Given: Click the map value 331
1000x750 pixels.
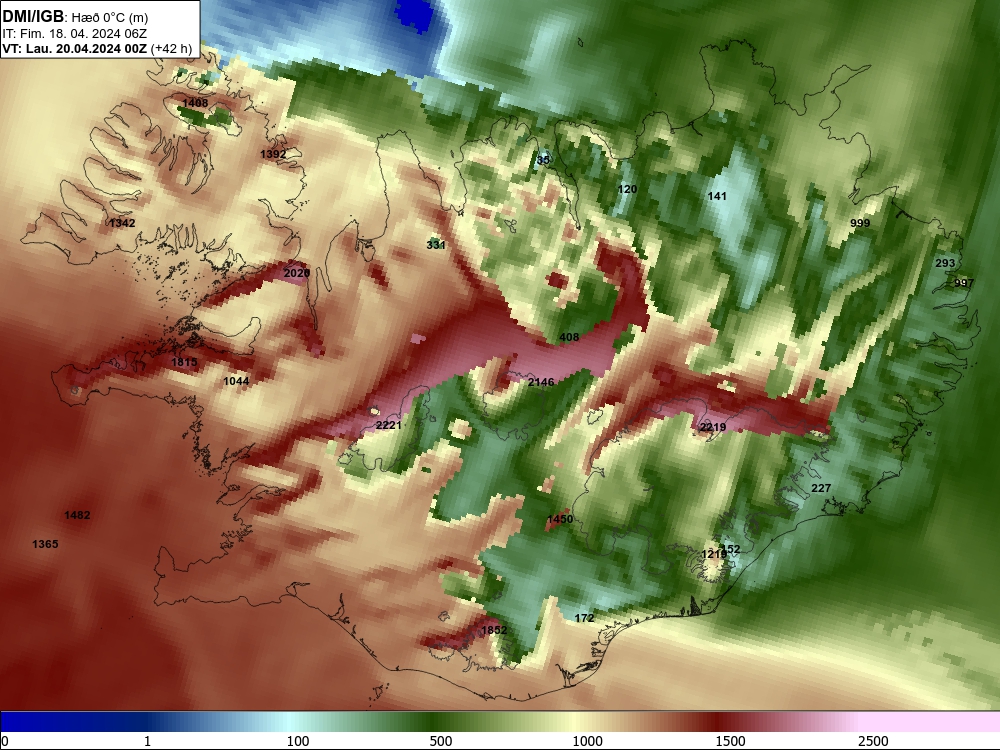Looking at the screenshot, I should [436, 244].
